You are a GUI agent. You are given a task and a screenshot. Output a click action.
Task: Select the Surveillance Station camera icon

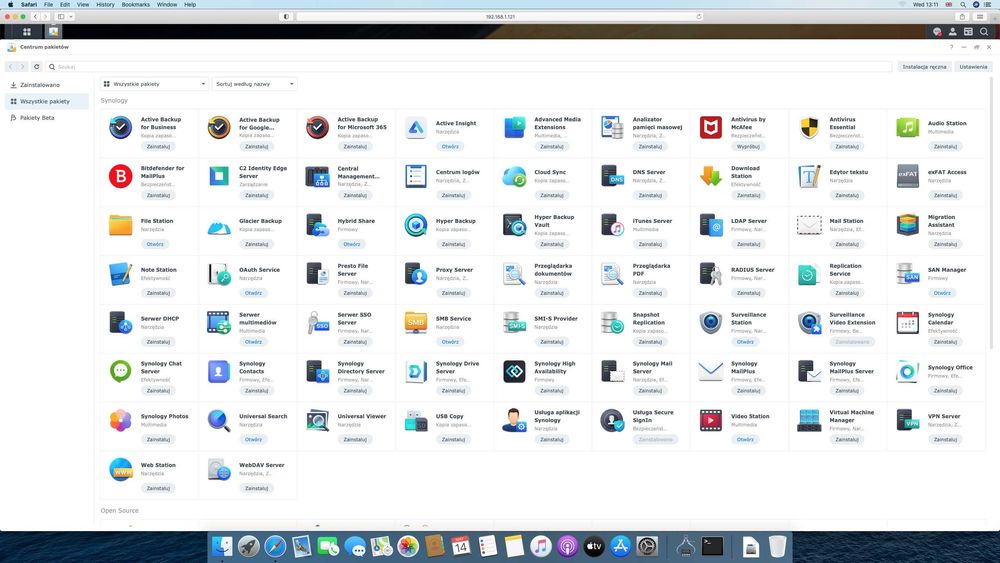point(710,323)
